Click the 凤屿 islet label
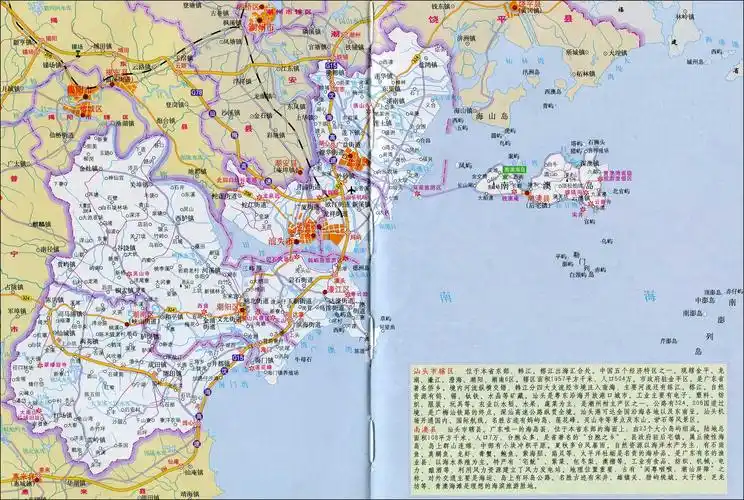The width and height of the screenshot is (744, 500). tap(465, 165)
